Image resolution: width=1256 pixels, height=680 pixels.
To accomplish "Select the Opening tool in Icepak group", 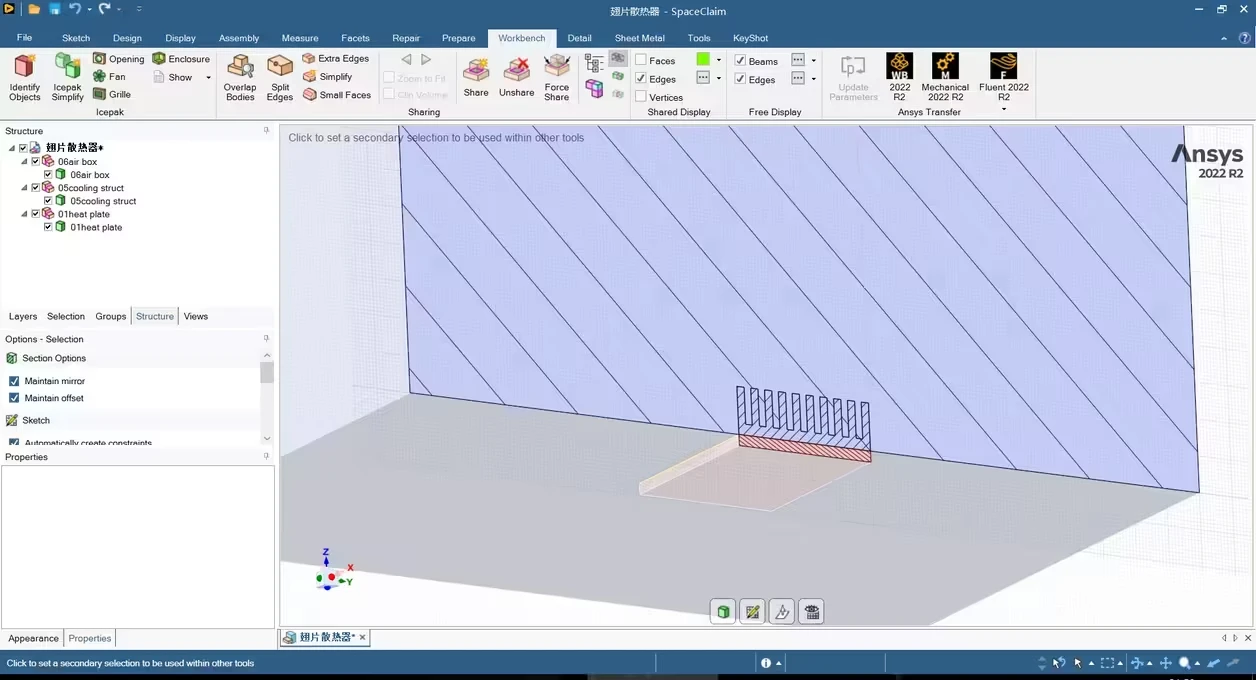I will click(x=118, y=59).
